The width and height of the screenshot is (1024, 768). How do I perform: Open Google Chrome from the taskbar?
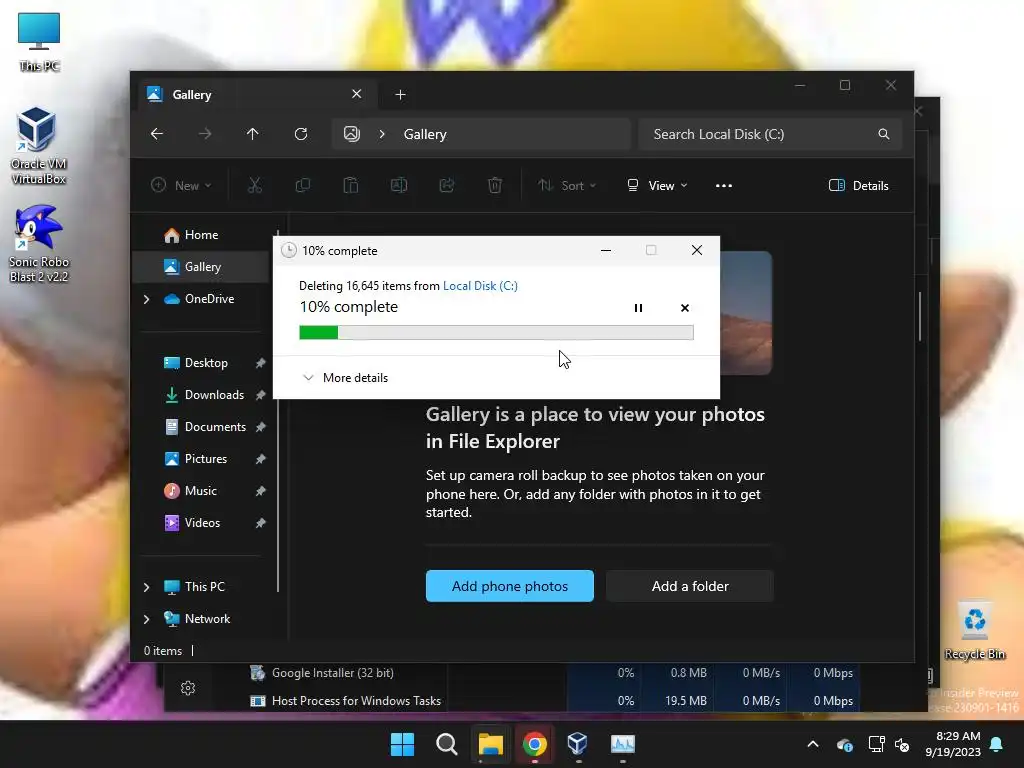[534, 744]
